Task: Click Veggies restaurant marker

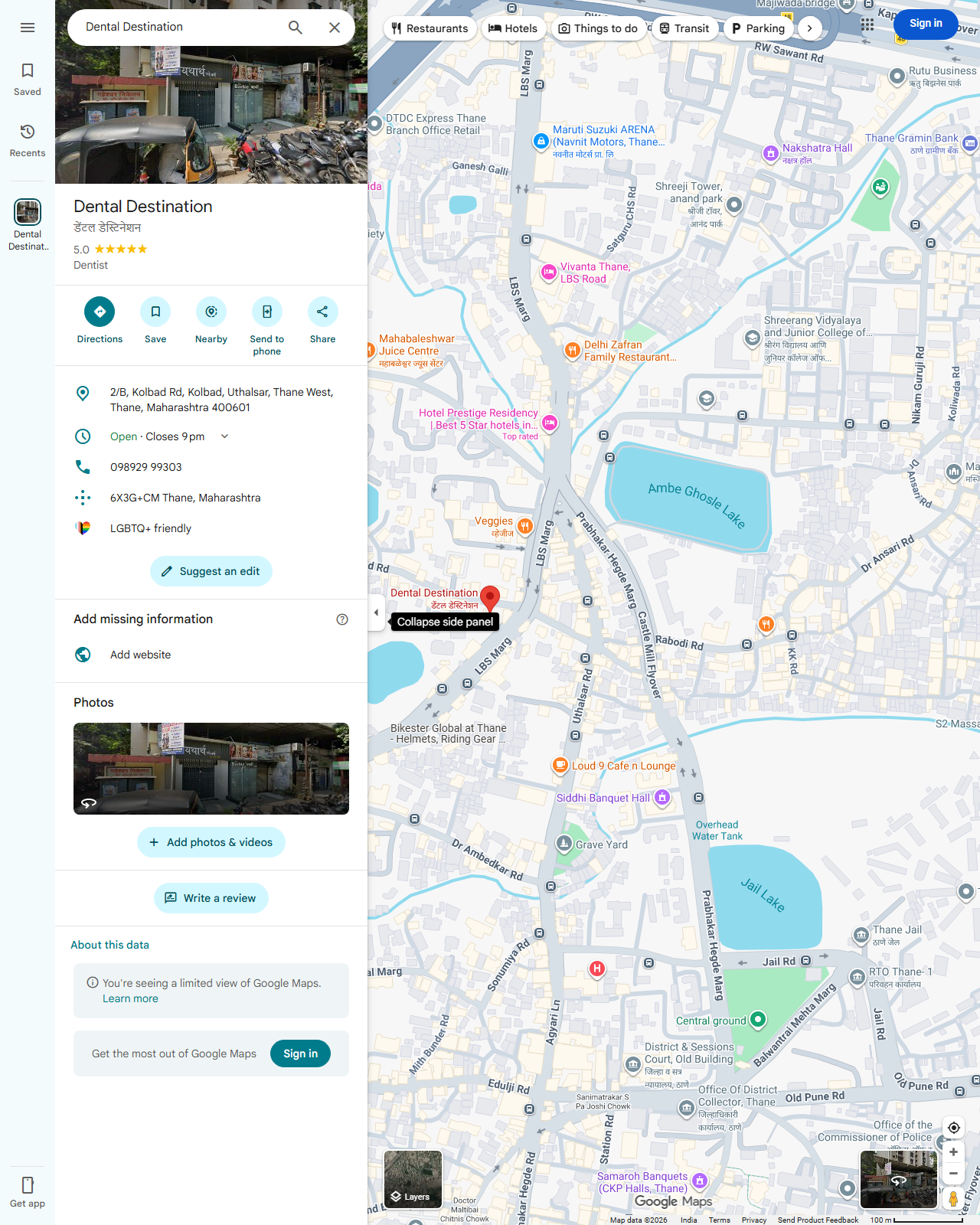Action: click(x=524, y=525)
